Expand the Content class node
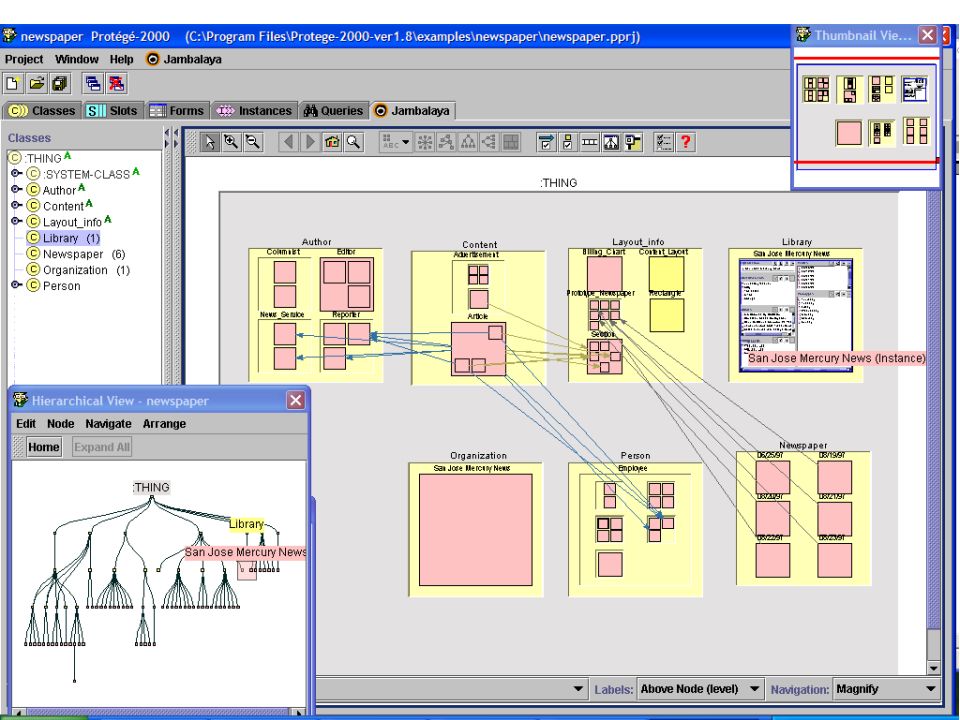The width and height of the screenshot is (960, 720). coord(17,206)
